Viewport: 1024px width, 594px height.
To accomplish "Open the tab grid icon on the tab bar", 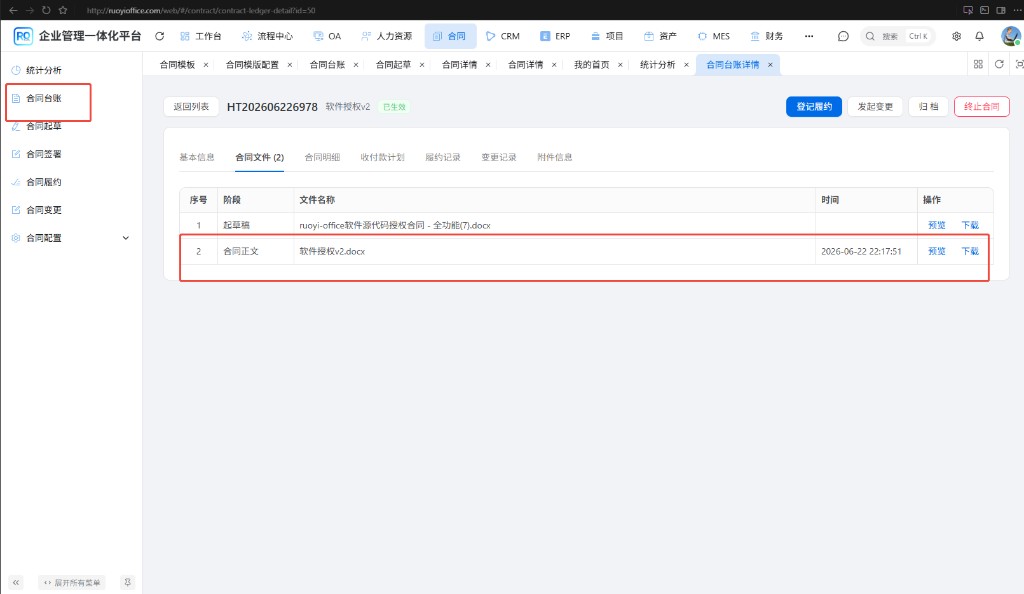I will point(978,64).
